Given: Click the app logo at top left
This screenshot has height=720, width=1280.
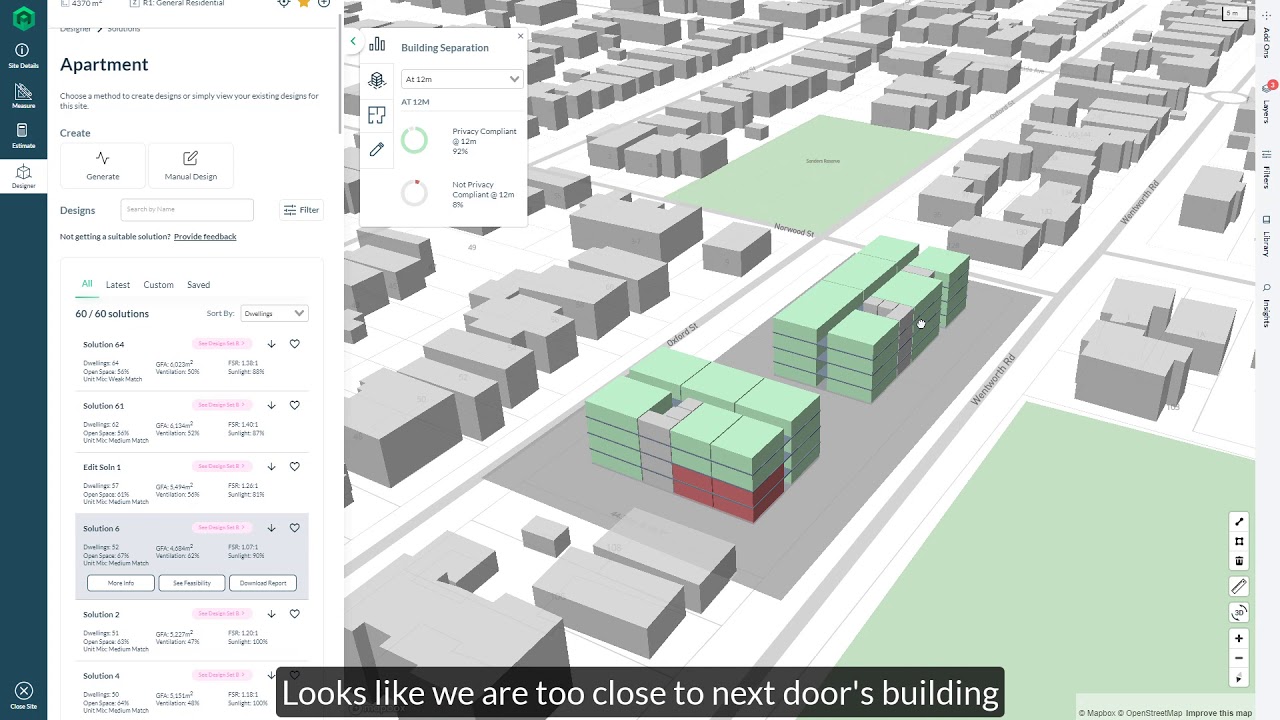Looking at the screenshot, I should pyautogui.click(x=23, y=18).
